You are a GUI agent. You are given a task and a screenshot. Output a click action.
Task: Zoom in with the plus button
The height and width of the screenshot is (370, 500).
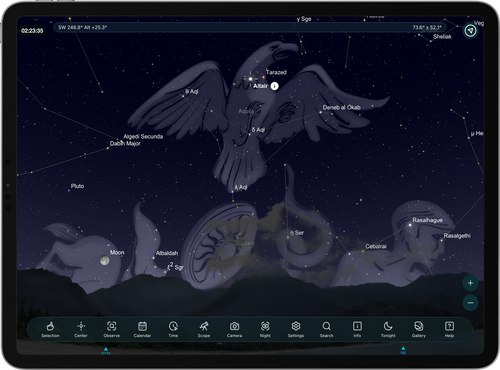(470, 283)
